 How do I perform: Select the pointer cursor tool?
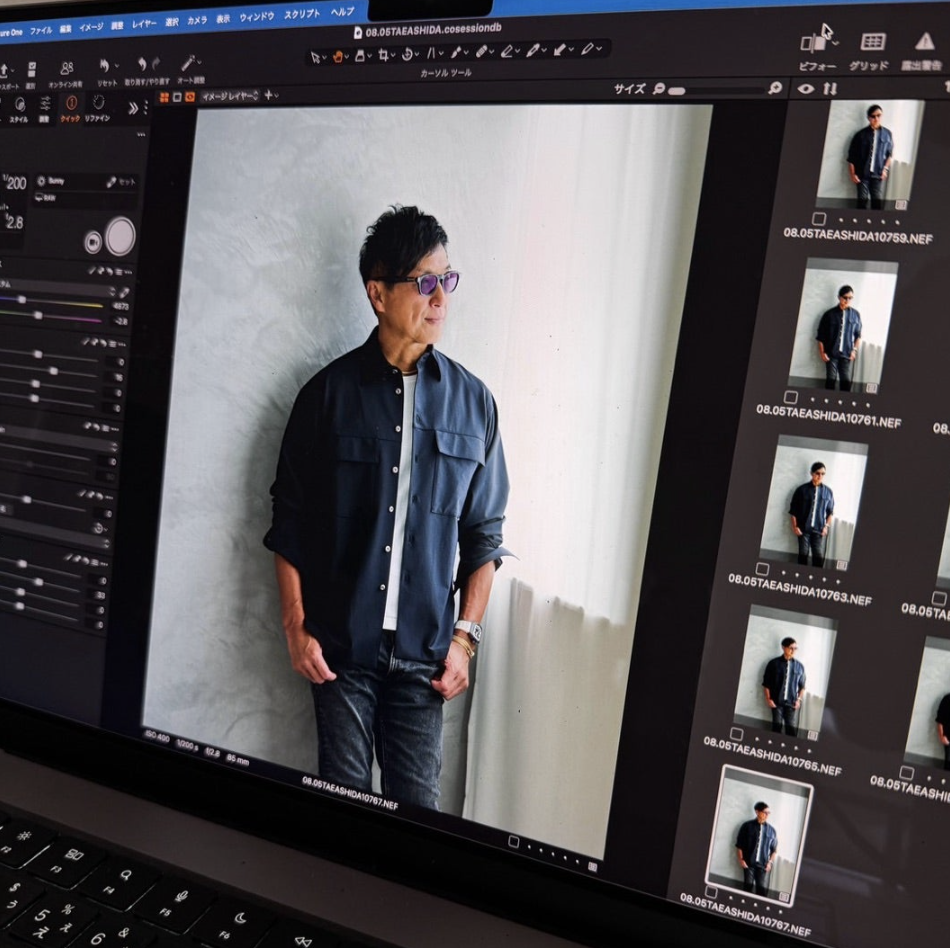(314, 58)
